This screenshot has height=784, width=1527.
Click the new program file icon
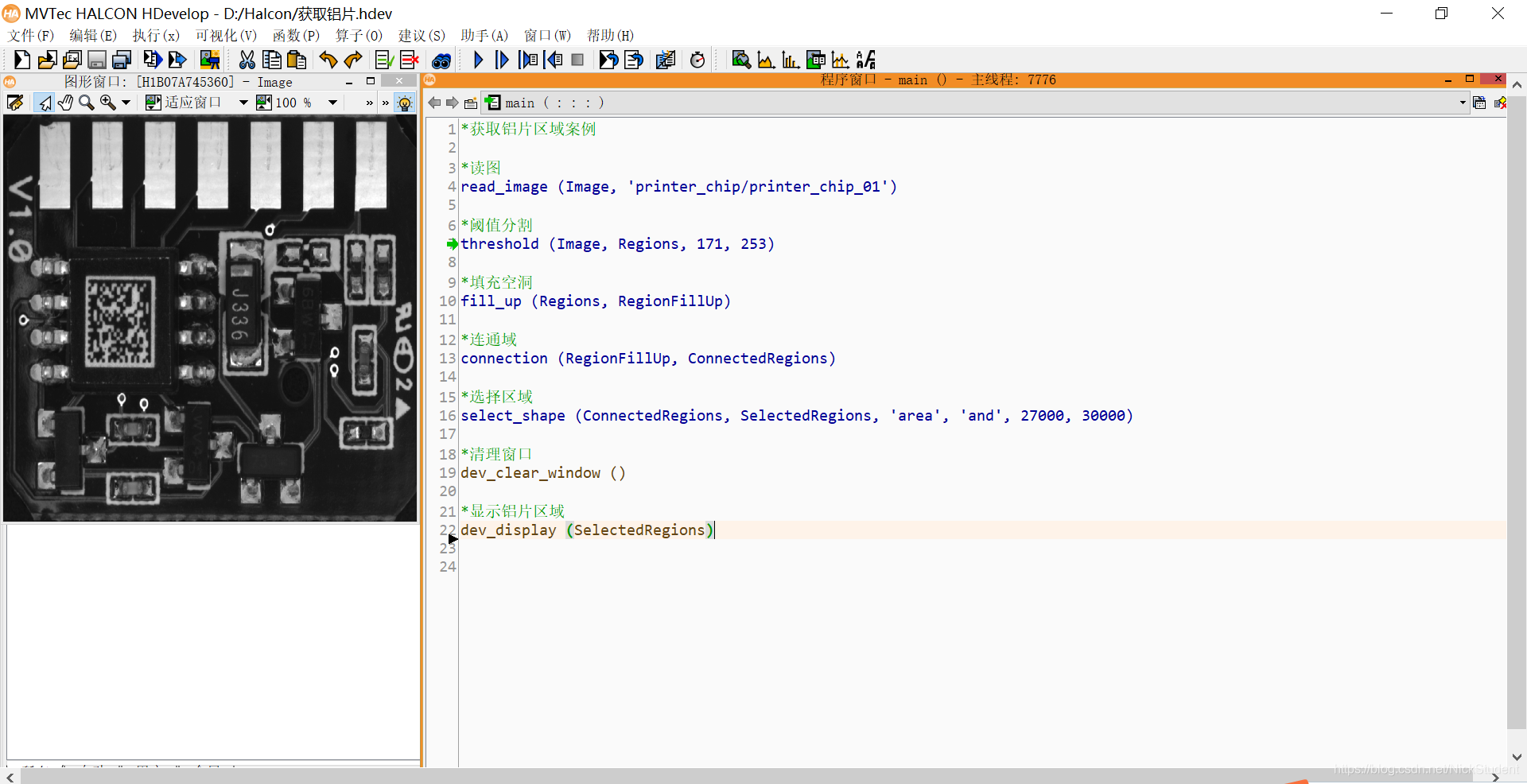coord(22,60)
